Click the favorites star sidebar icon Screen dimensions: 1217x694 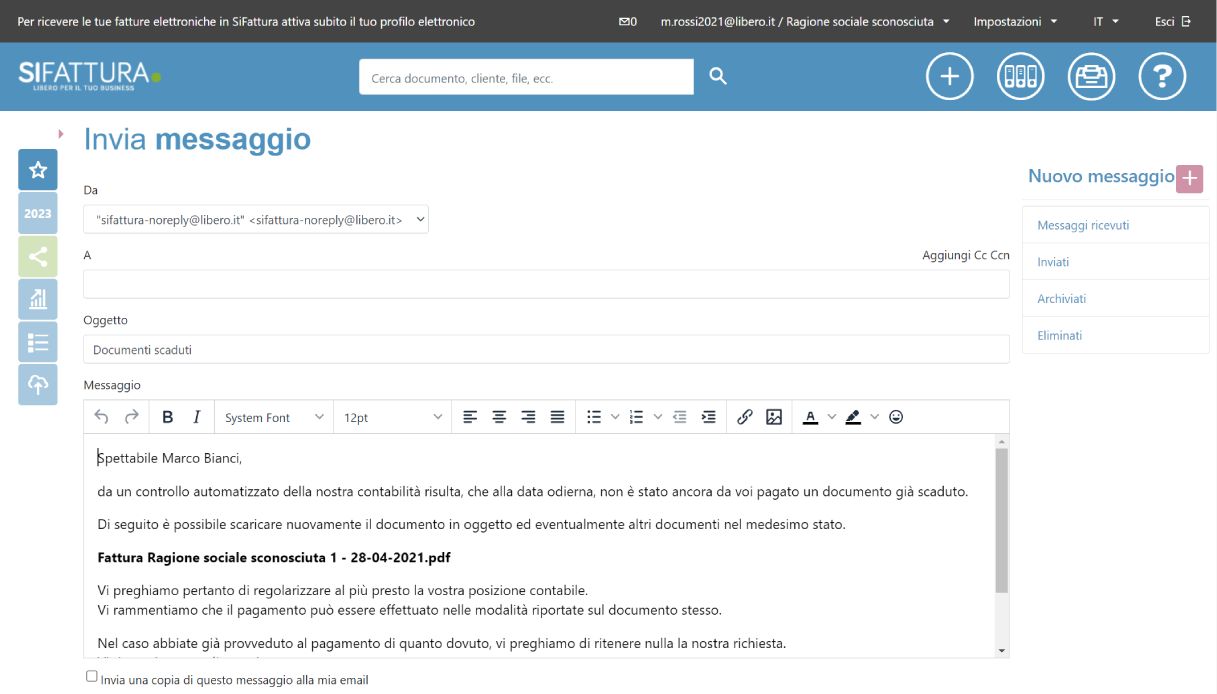pos(38,170)
